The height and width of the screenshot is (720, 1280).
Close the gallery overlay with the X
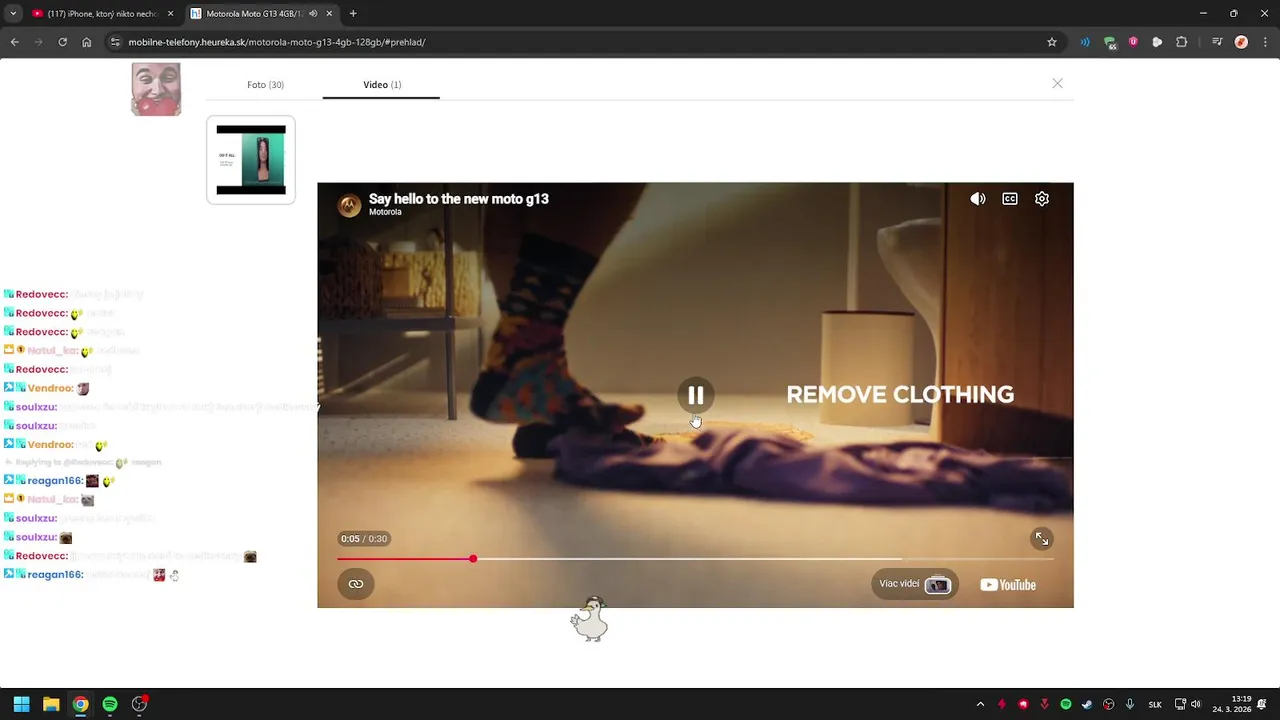click(x=1057, y=83)
